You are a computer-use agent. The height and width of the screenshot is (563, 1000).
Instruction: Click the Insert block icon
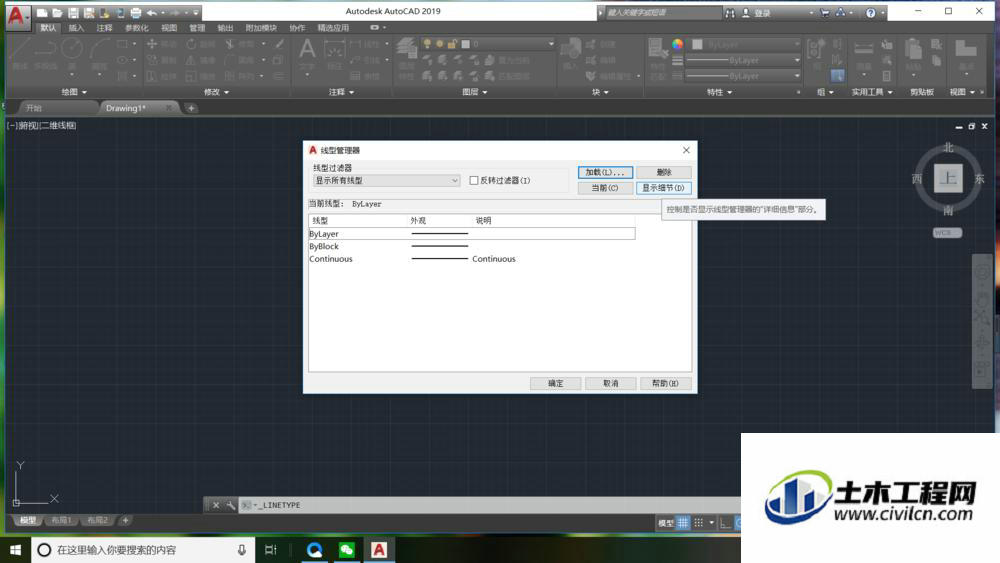pos(570,50)
